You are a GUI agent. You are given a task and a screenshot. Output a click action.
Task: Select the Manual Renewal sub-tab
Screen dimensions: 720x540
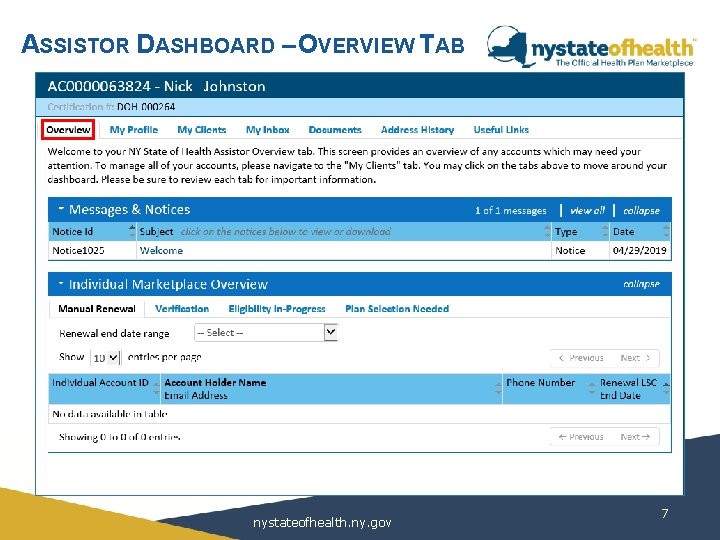pos(97,309)
